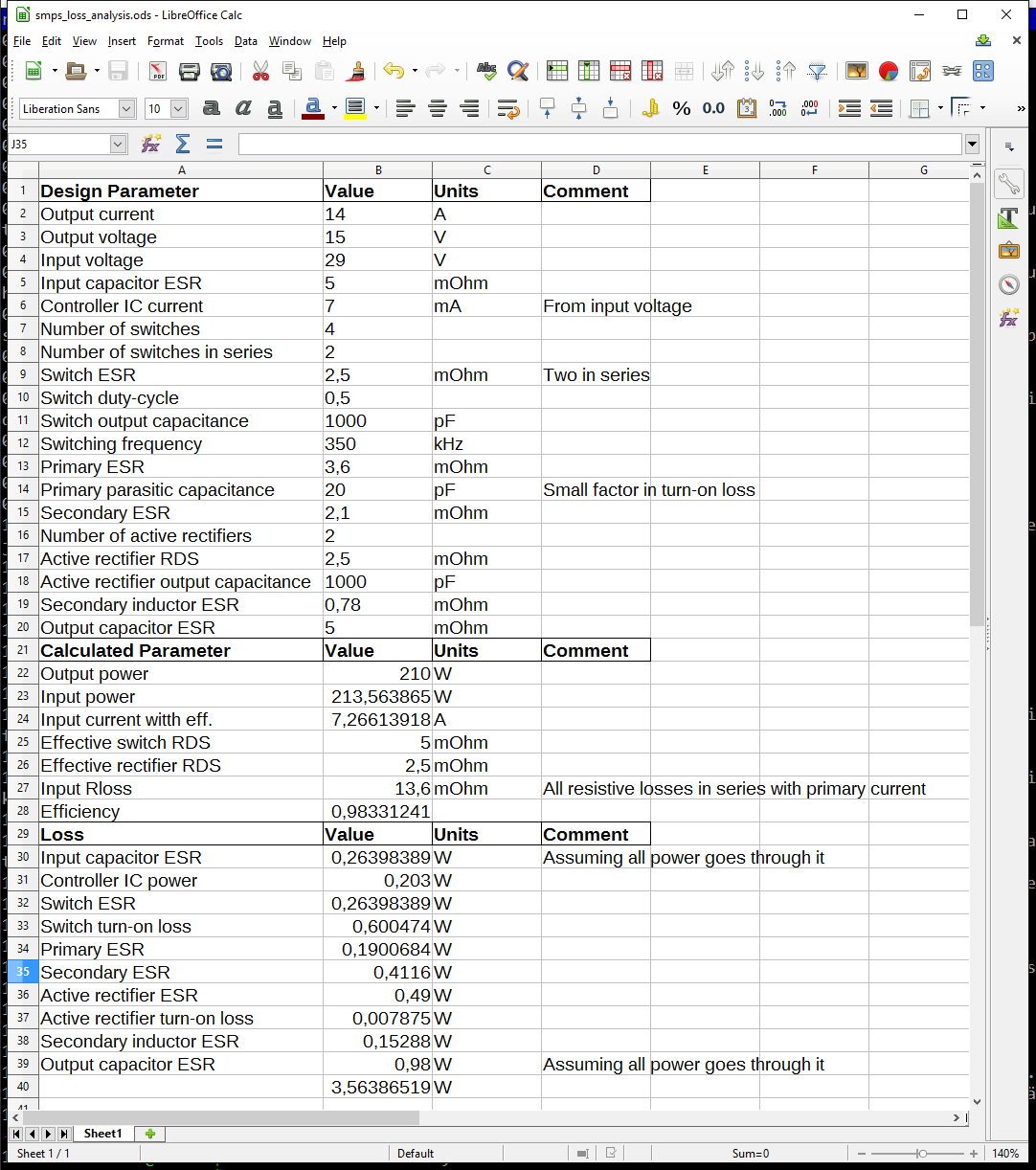Delete rows using the toolbar icon
Image resolution: width=1036 pixels, height=1170 pixels.
620,71
